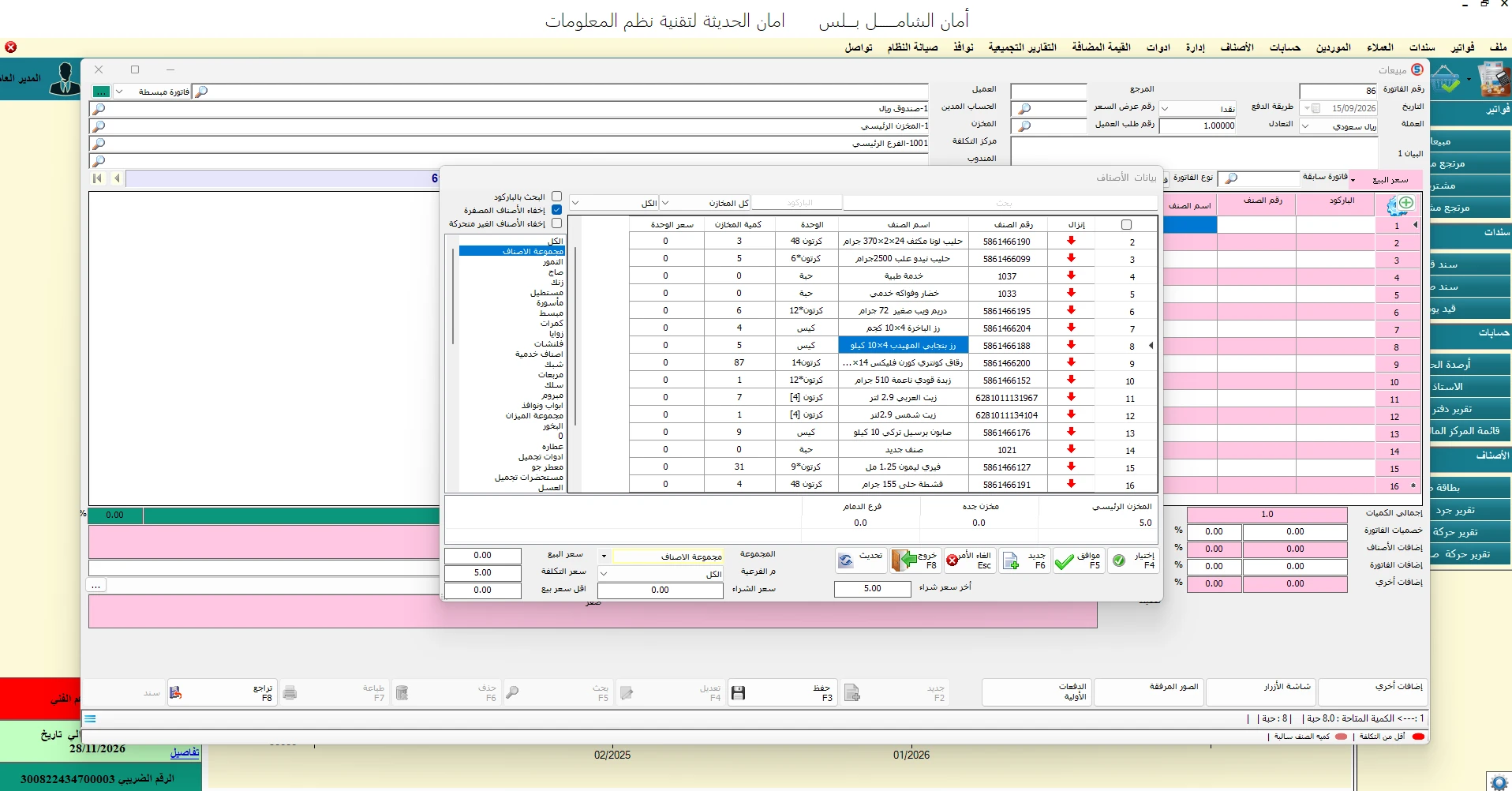
Task: Click the تحديث refresh button
Action: [x=860, y=560]
